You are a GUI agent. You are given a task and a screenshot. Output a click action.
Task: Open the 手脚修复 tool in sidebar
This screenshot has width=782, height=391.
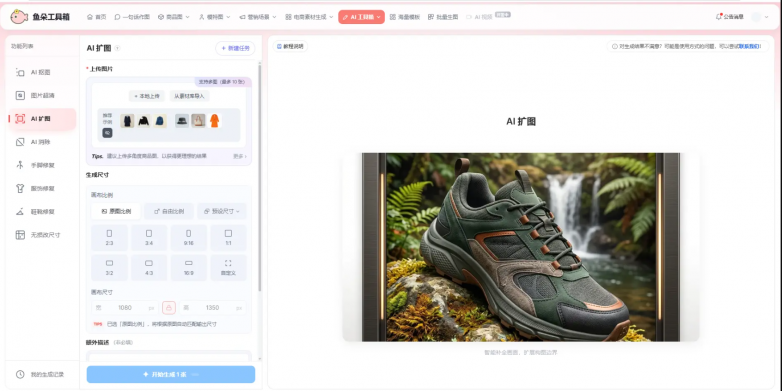click(x=42, y=165)
